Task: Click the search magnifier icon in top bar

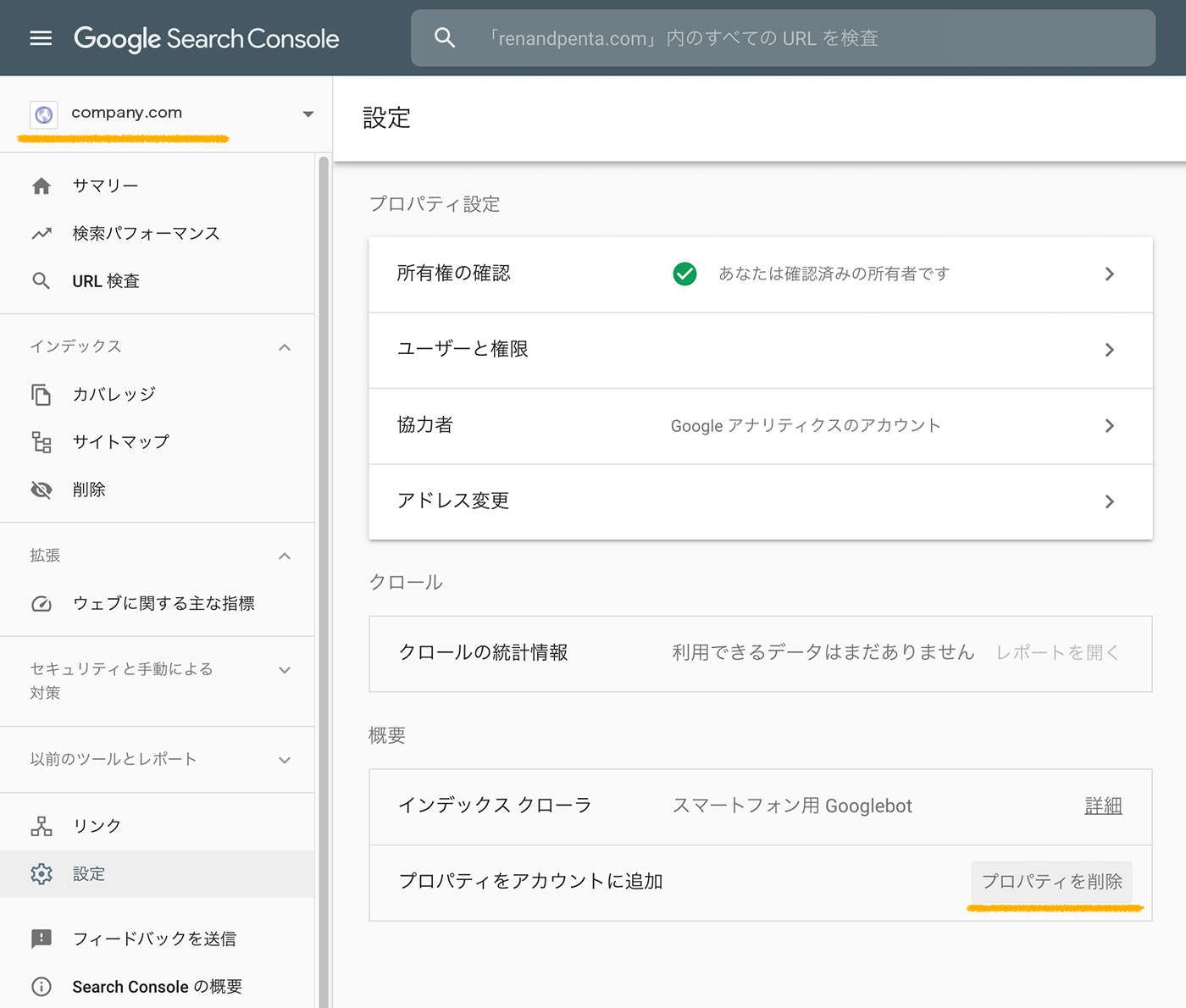Action: coord(445,37)
